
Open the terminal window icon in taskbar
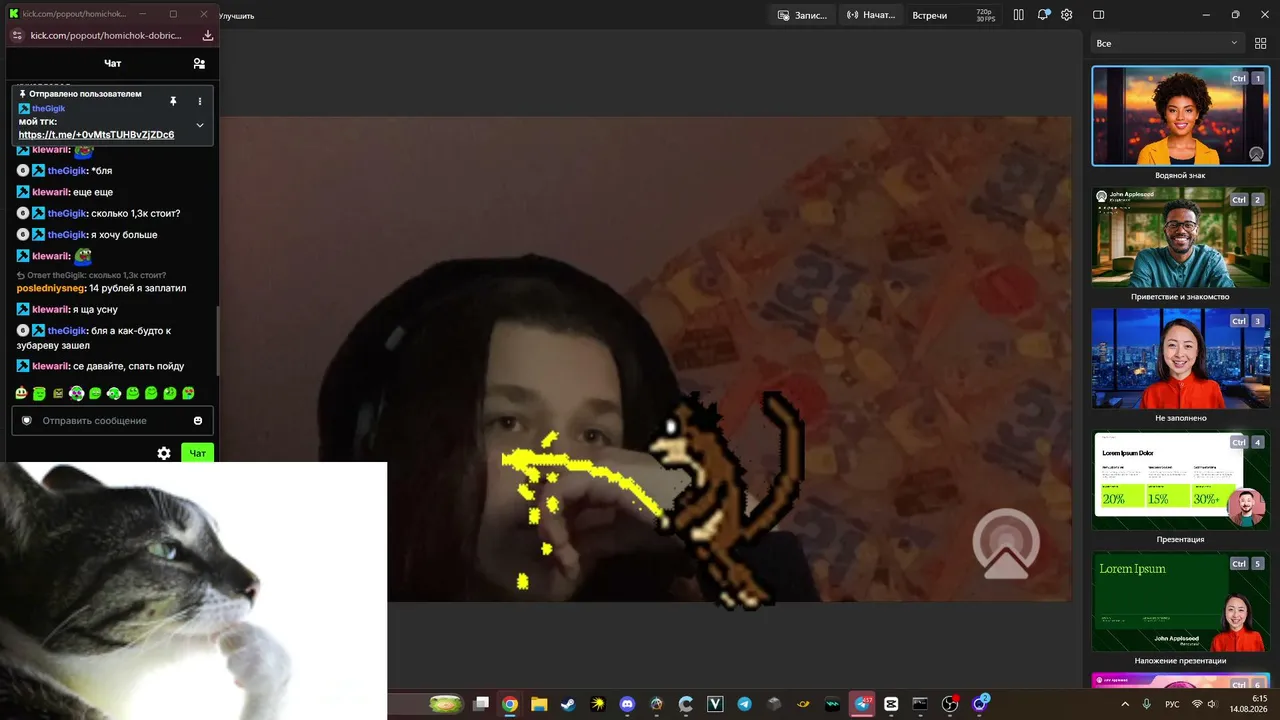point(920,704)
